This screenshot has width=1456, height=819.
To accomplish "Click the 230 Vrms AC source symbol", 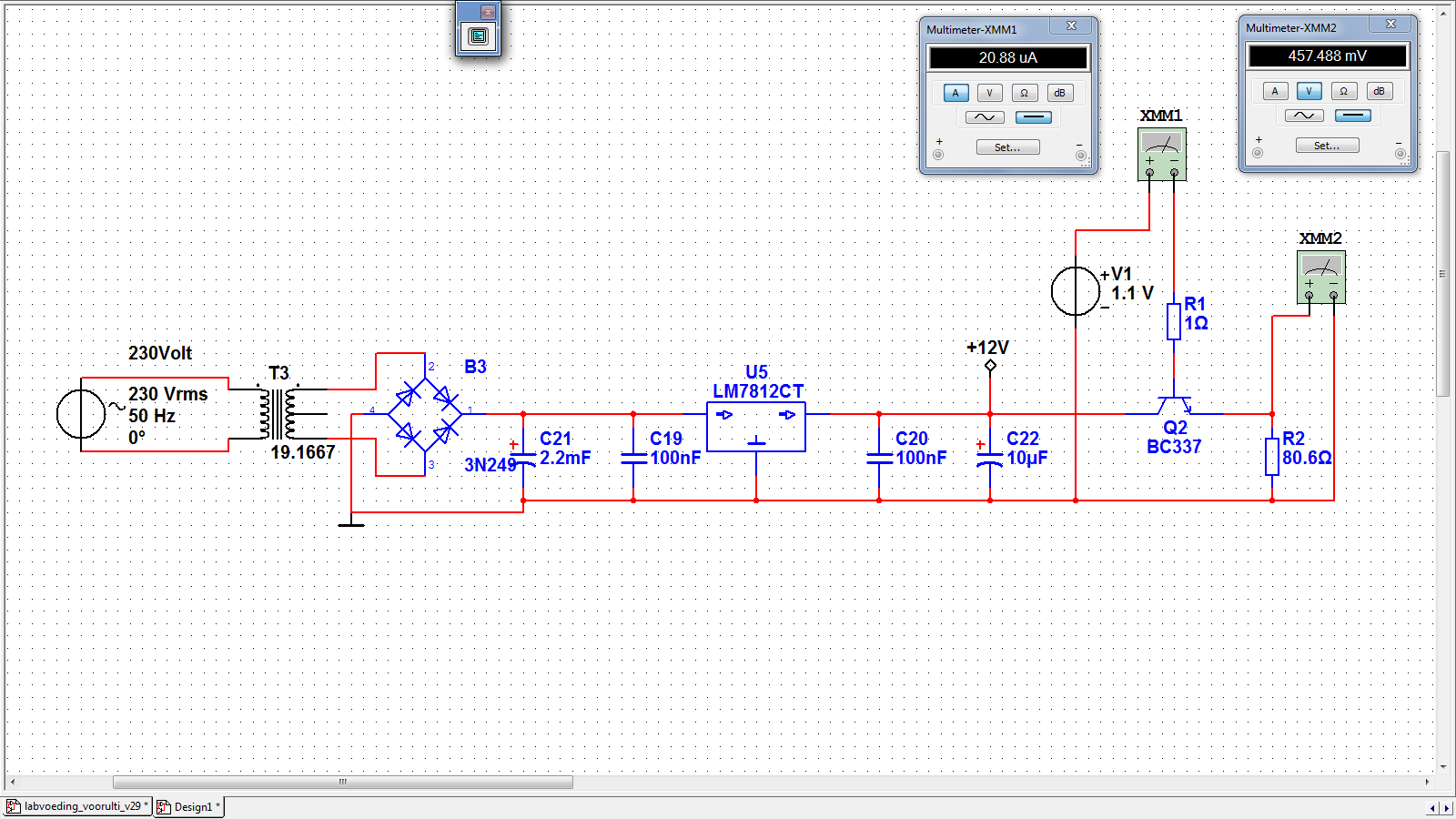I will pos(81,414).
